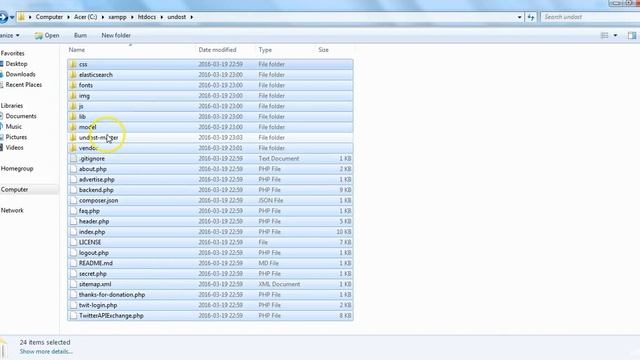The height and width of the screenshot is (360, 640).
Task: Click the lib folder icon
Action: tap(73, 117)
